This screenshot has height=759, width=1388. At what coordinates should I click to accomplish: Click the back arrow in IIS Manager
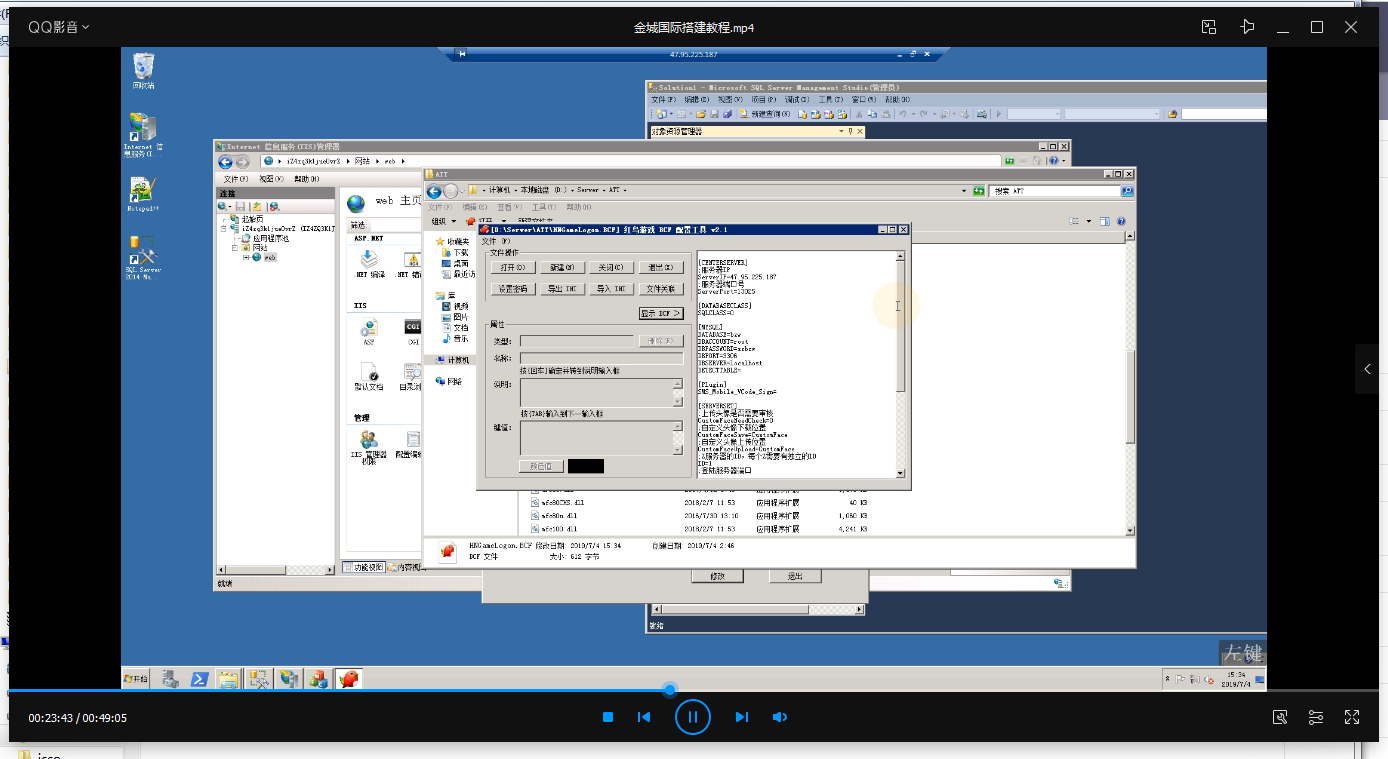coord(226,161)
